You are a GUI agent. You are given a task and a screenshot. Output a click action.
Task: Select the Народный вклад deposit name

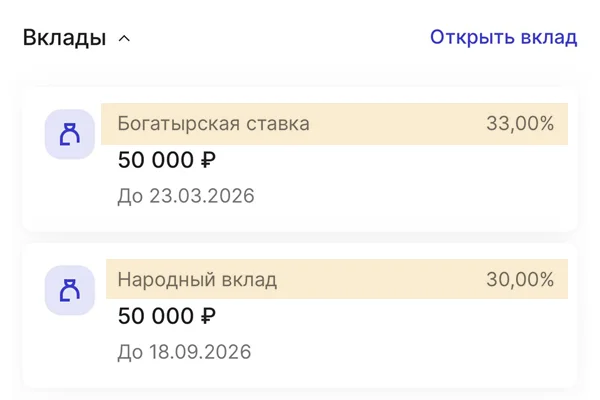(197, 280)
